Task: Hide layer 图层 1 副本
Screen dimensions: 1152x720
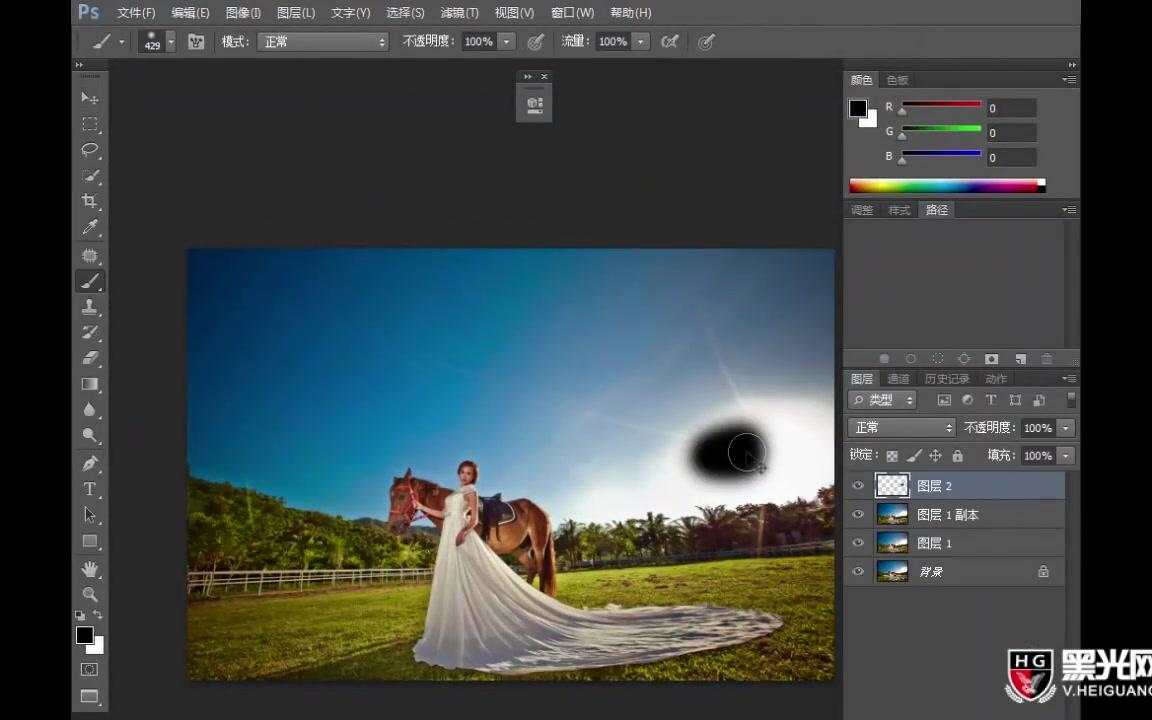Action: [857, 514]
